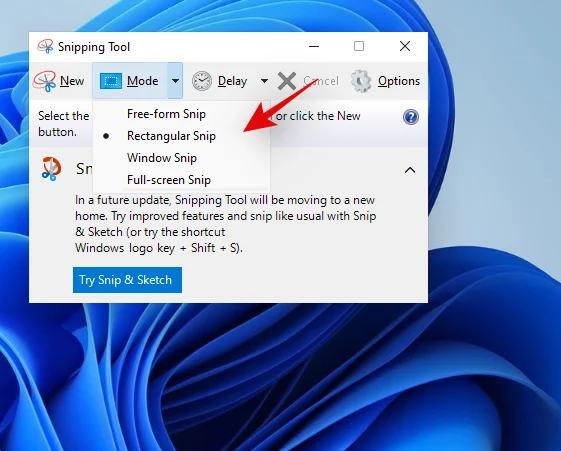Screen dimensions: 561x451
Task: Click the New text label
Action: click(x=72, y=81)
